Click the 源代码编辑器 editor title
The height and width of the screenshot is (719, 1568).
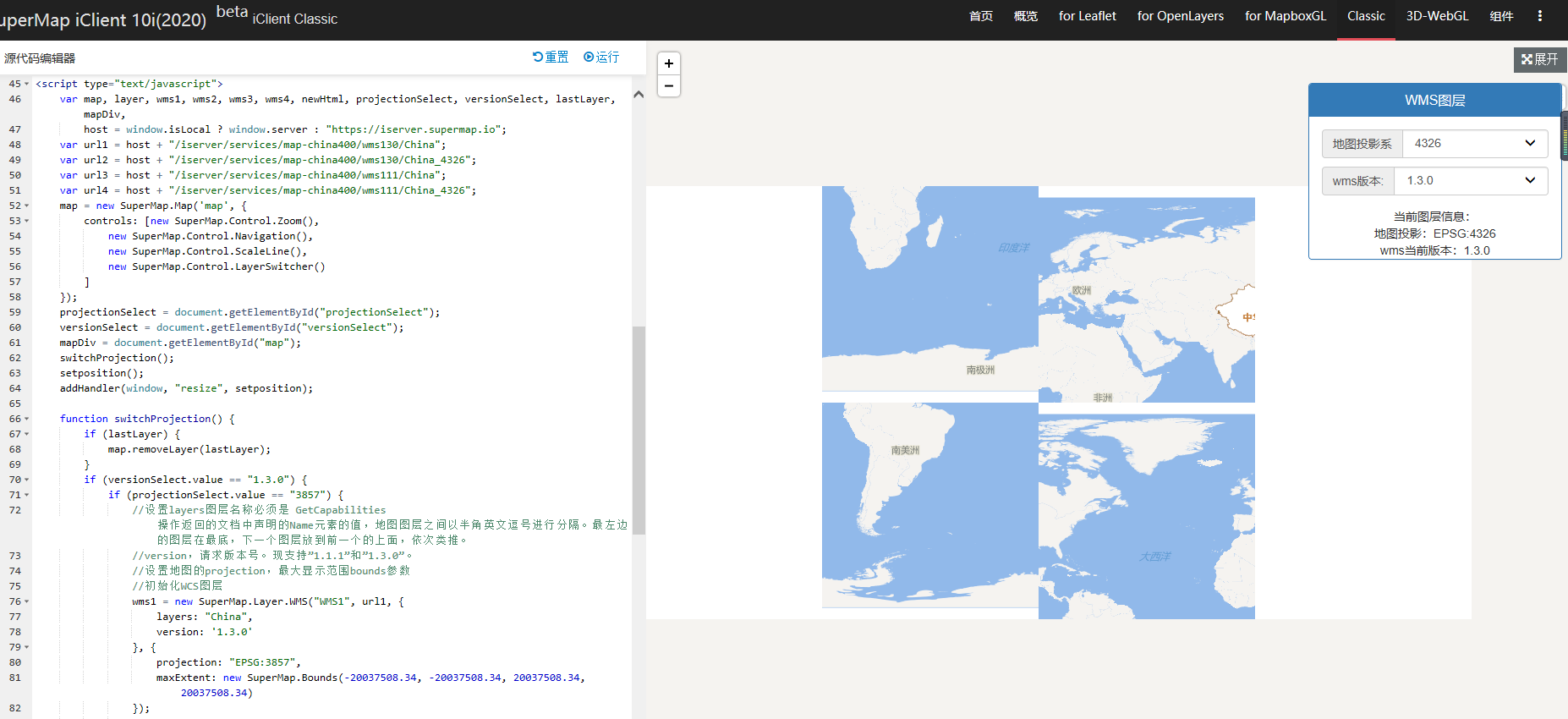(x=40, y=58)
